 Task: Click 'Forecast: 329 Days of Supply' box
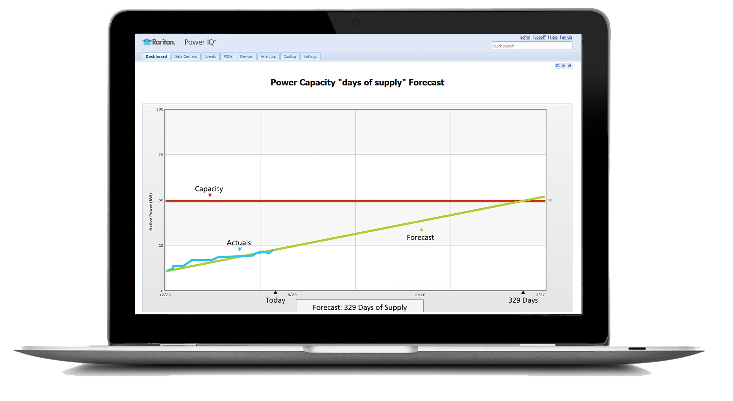(x=360, y=307)
